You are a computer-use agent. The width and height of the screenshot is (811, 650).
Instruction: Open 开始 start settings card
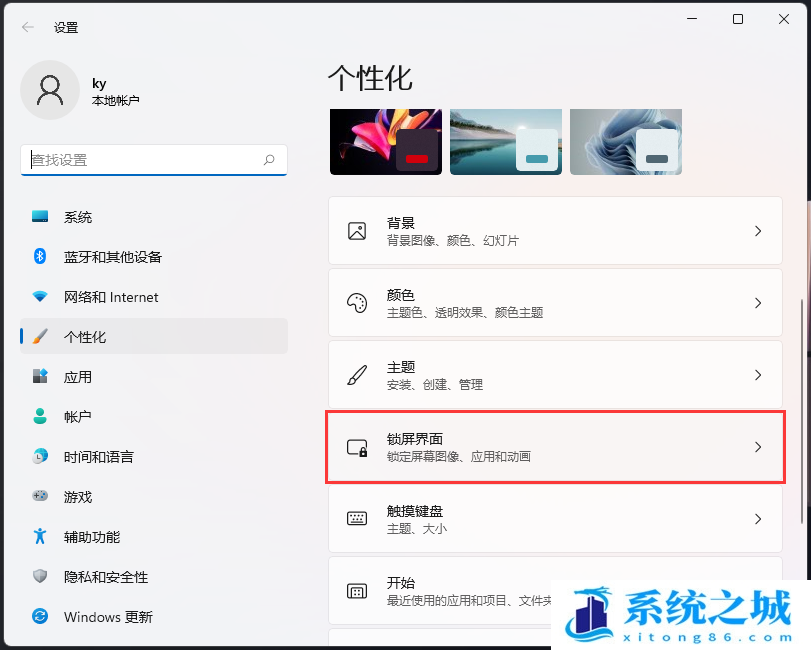point(555,591)
